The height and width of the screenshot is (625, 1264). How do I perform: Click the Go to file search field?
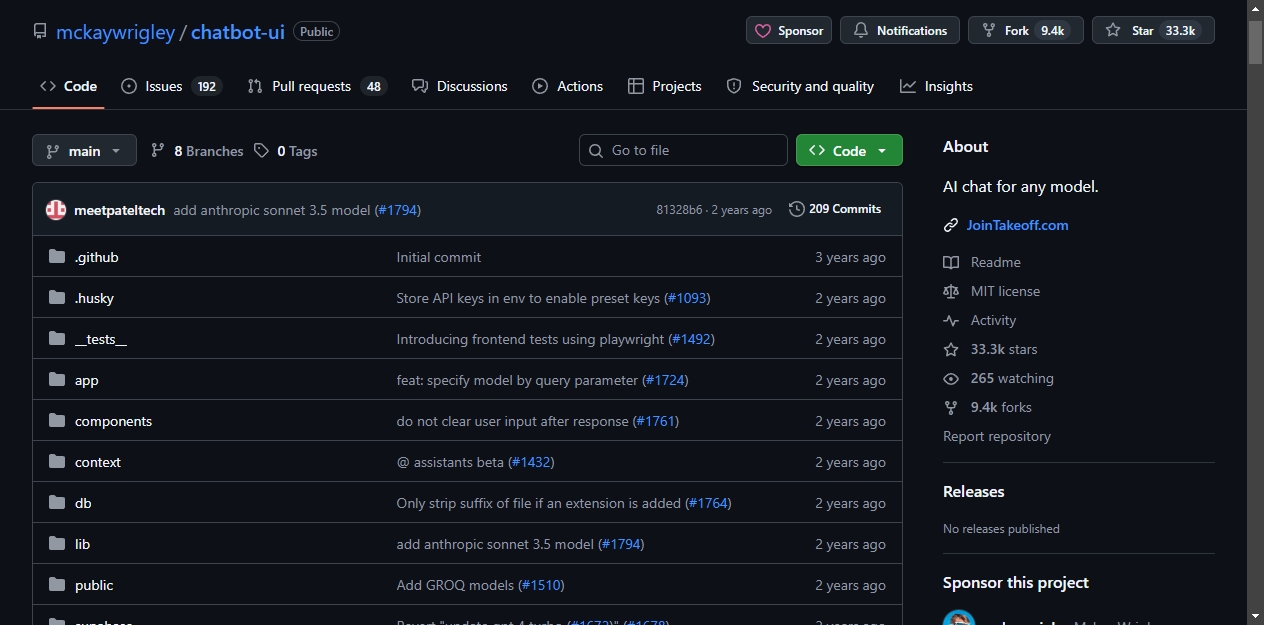(683, 150)
